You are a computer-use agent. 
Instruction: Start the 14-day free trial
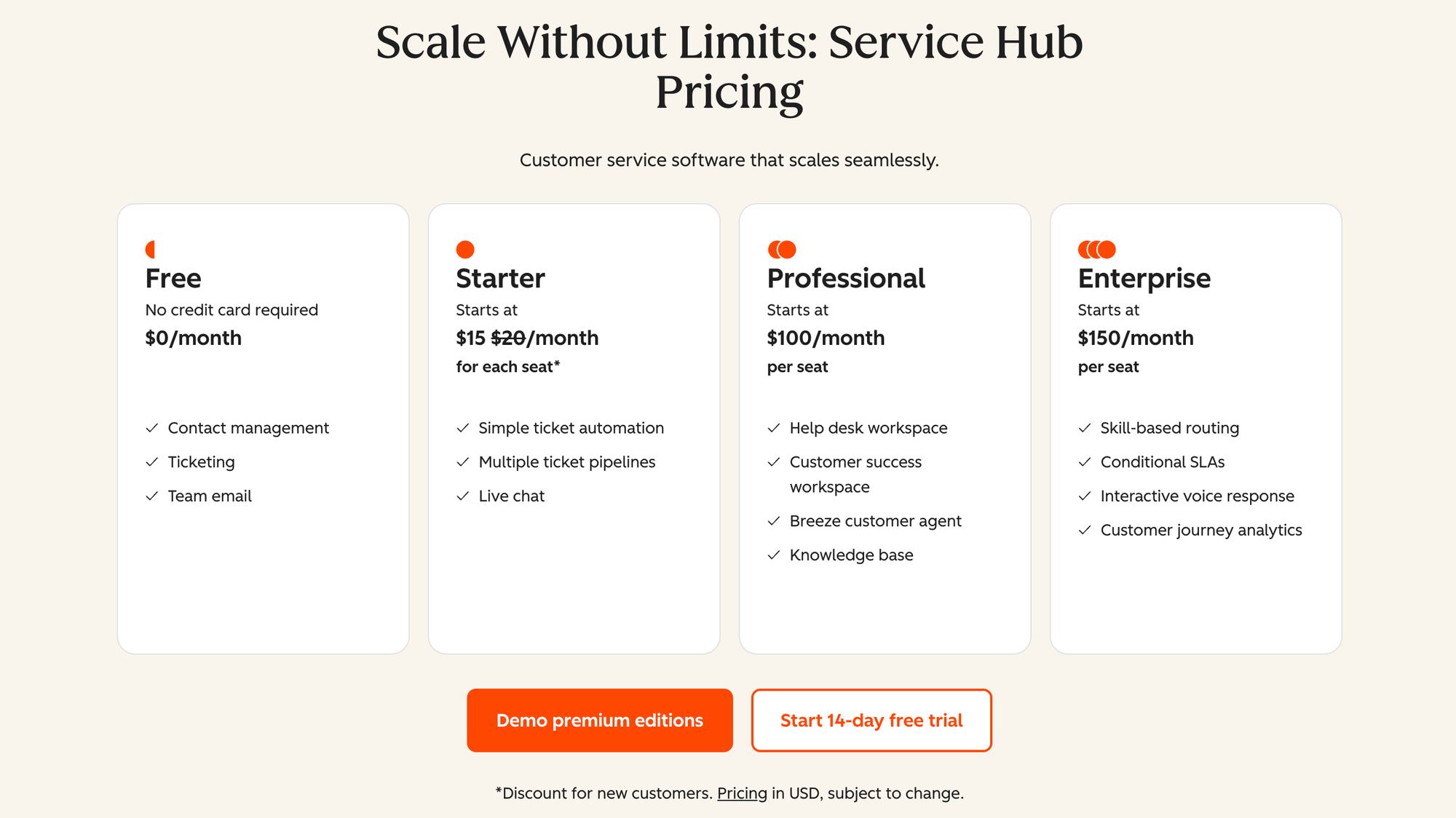pyautogui.click(x=871, y=720)
